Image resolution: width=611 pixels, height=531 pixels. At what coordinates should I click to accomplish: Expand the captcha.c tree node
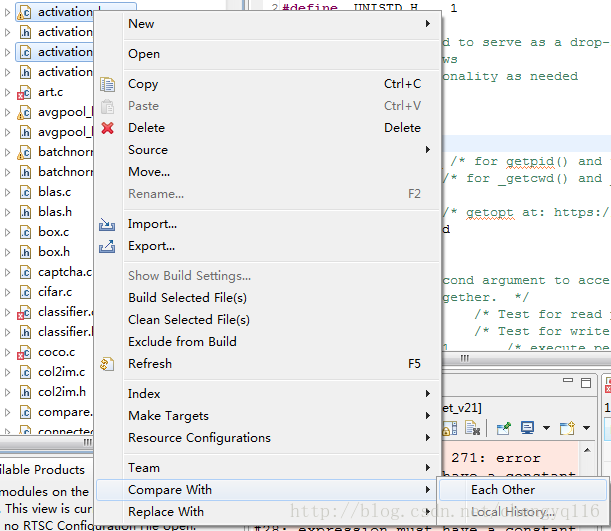click(x=7, y=272)
